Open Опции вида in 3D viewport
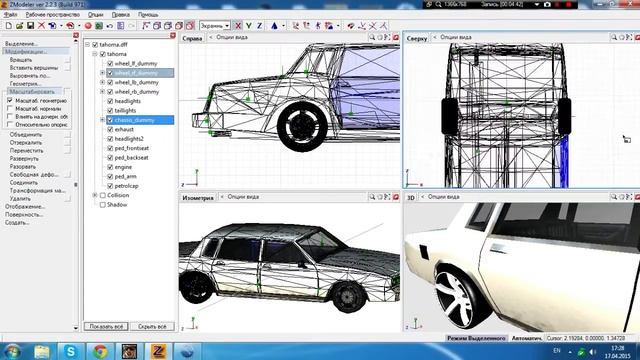 coord(444,197)
